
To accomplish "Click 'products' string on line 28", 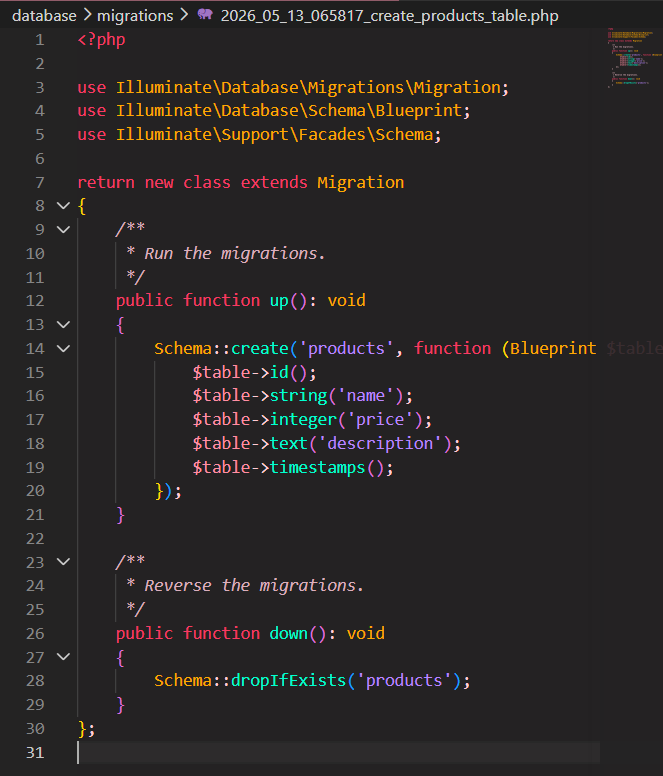I will point(404,680).
